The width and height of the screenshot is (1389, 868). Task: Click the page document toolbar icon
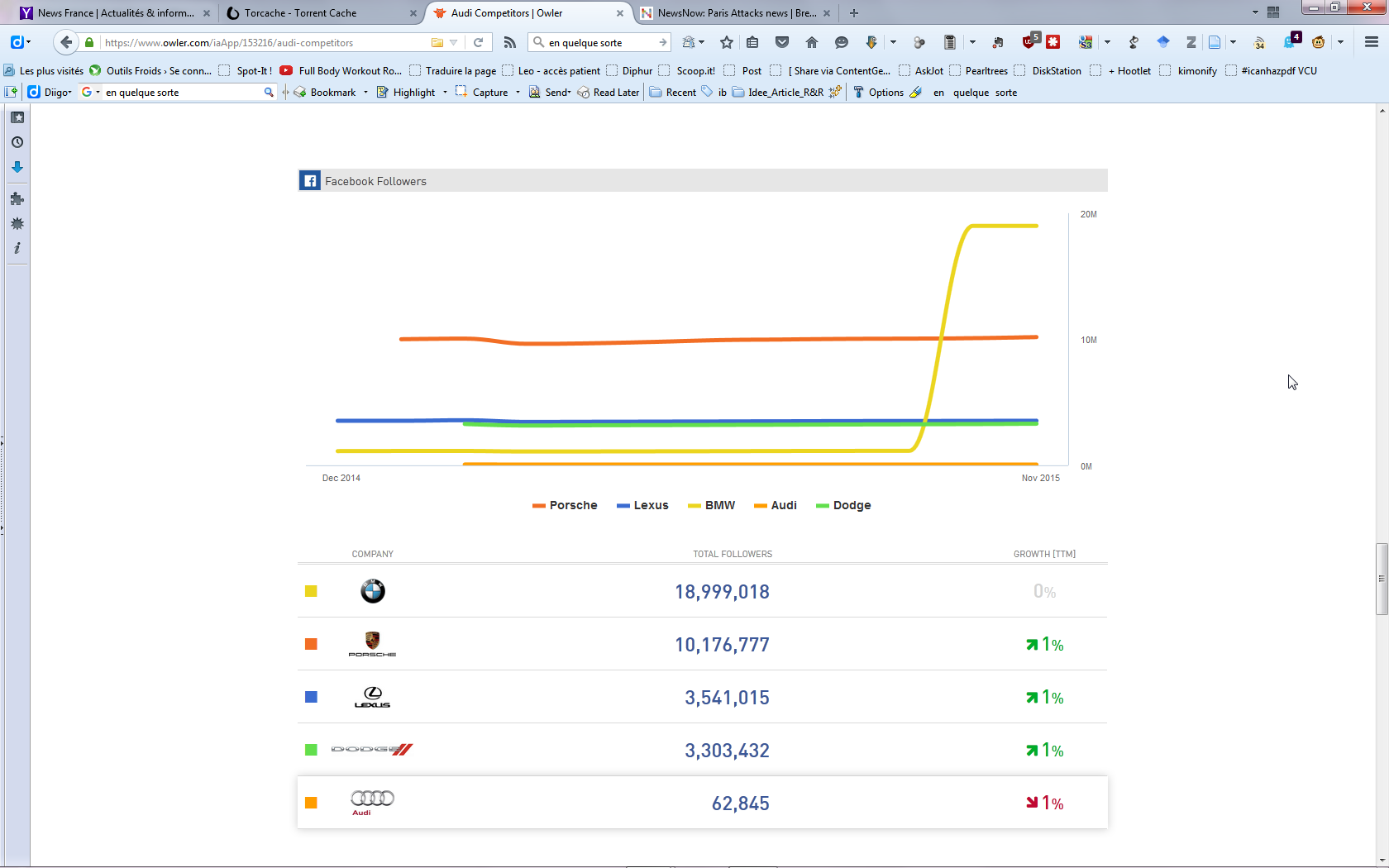(1215, 42)
